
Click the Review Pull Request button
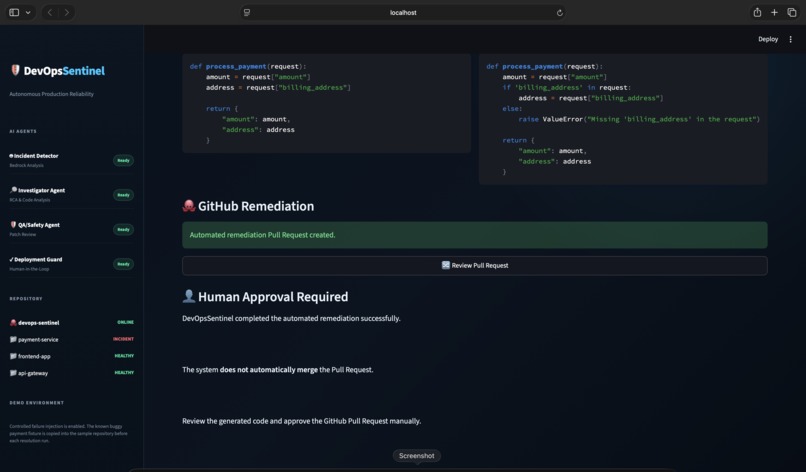pos(474,266)
